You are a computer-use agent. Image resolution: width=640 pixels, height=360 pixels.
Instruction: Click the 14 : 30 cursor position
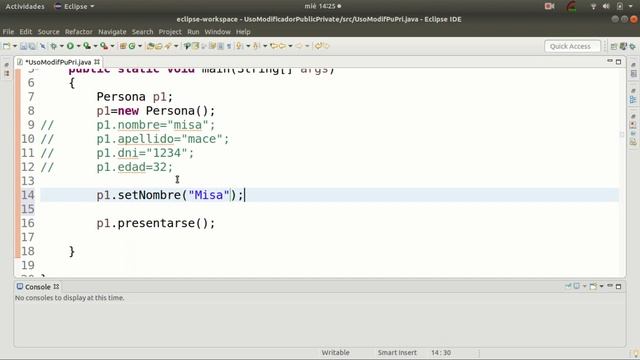tap(441, 353)
